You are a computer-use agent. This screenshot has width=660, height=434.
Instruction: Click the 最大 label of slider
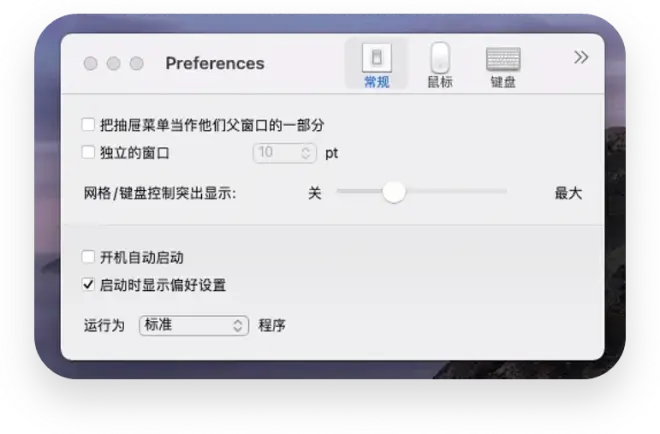click(568, 193)
